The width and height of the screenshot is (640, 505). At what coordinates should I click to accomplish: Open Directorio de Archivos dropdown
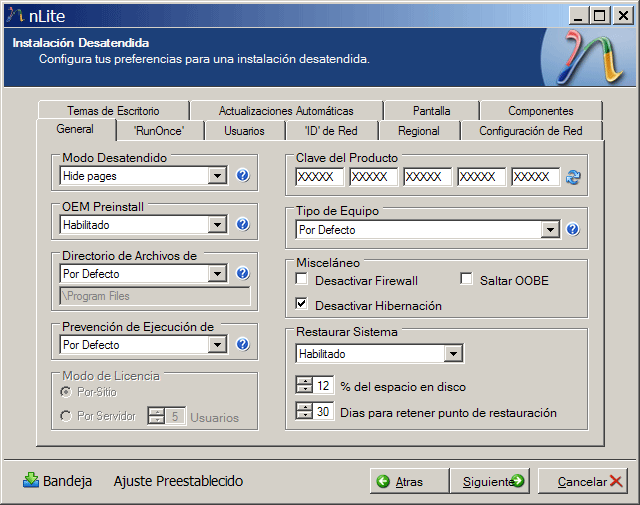(x=217, y=274)
